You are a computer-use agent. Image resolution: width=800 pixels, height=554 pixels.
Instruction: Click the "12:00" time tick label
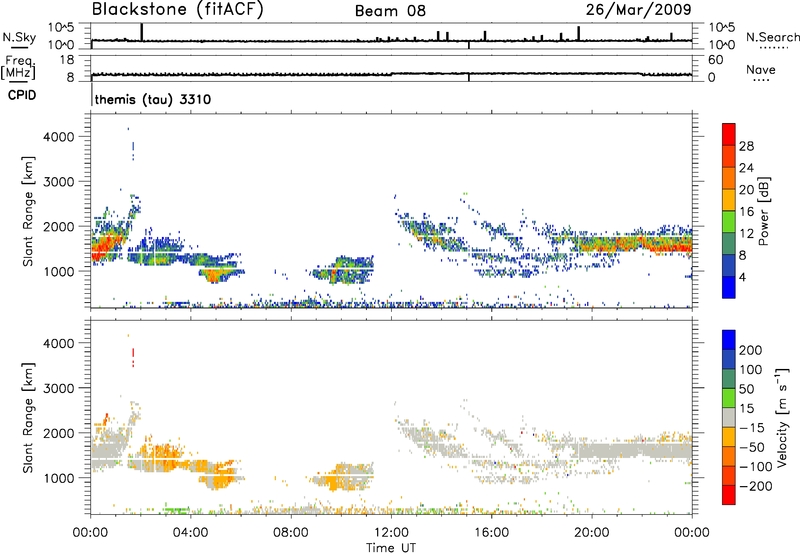tap(391, 533)
